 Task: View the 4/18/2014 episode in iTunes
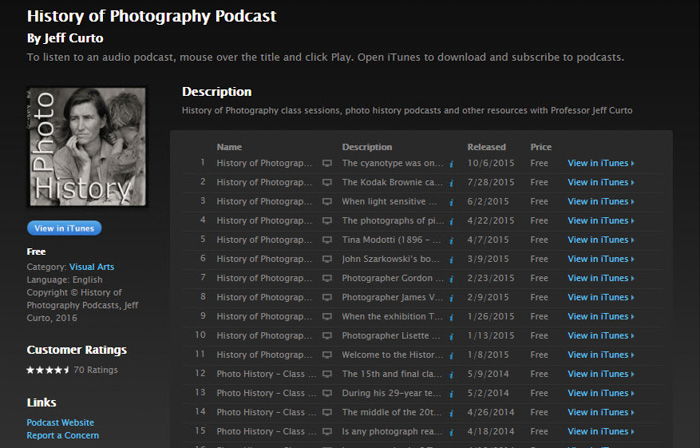[601, 432]
